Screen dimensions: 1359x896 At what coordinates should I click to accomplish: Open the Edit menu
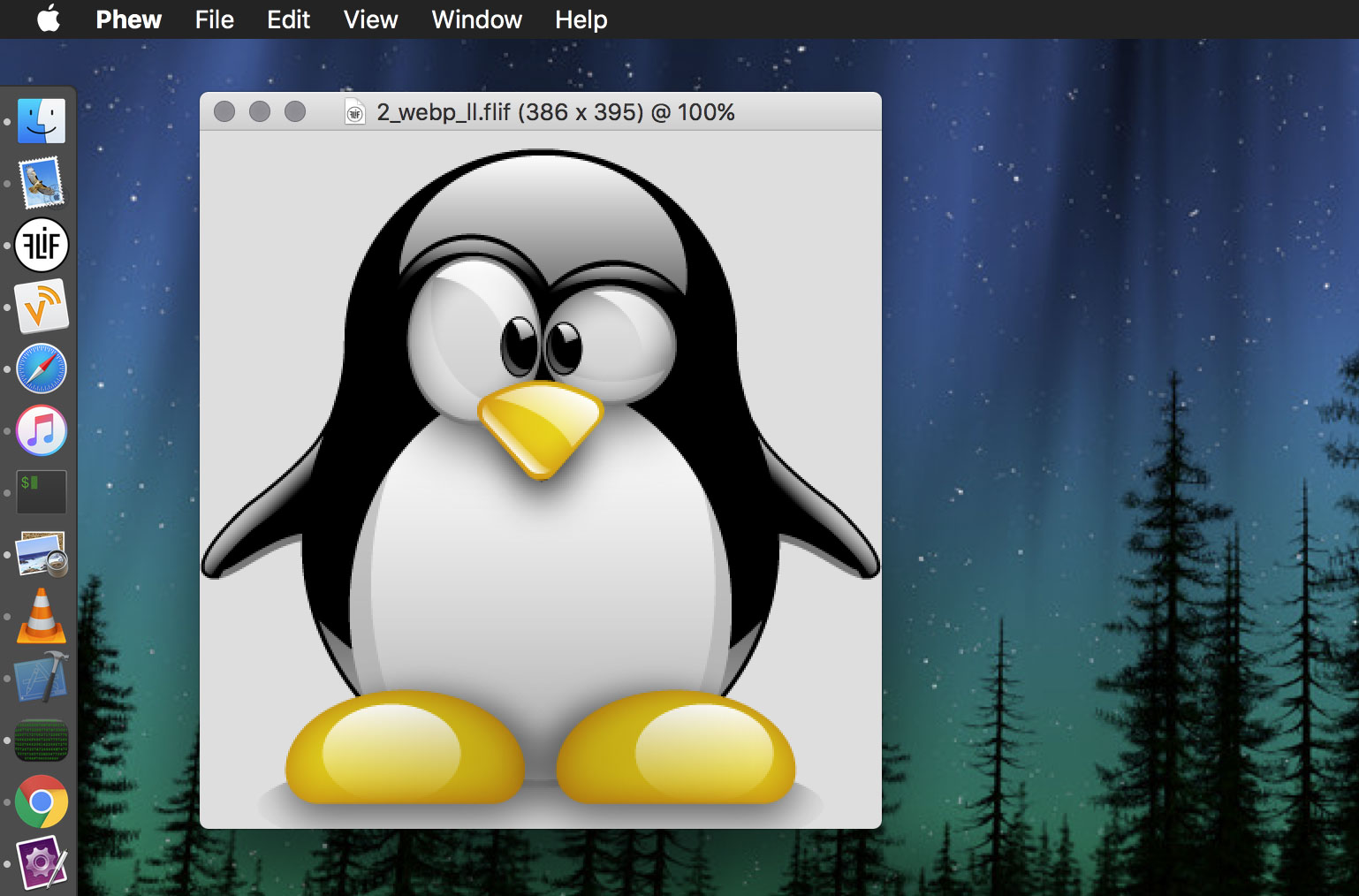click(289, 19)
